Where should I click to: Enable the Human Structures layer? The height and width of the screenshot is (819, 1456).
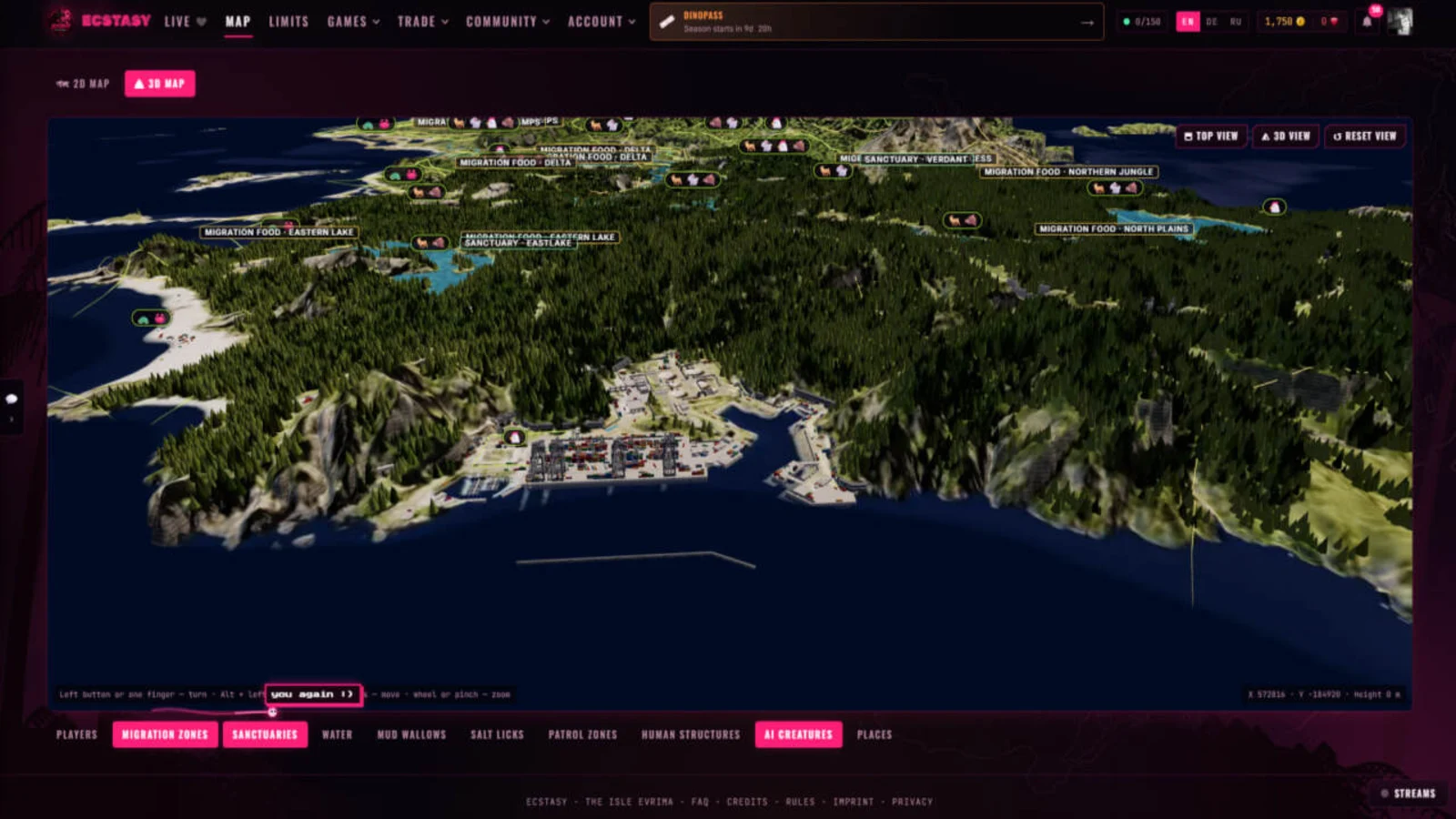click(691, 734)
